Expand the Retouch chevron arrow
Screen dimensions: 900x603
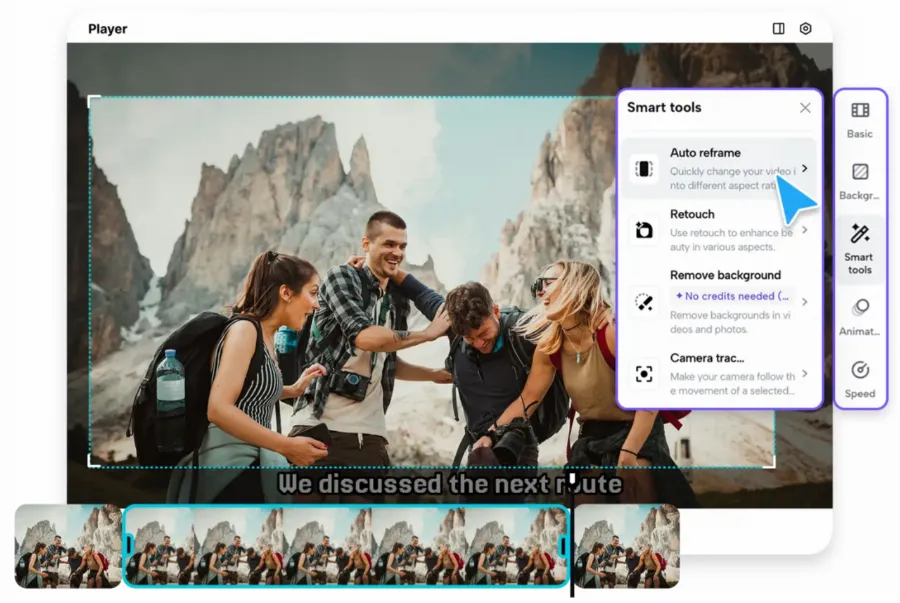[x=805, y=230]
